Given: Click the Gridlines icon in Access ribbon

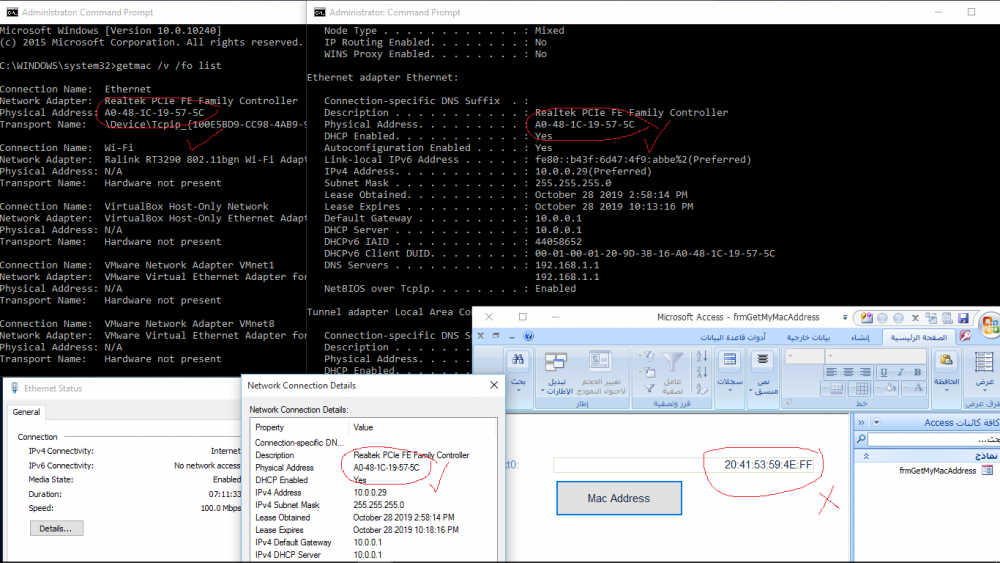Looking at the screenshot, I should (862, 388).
